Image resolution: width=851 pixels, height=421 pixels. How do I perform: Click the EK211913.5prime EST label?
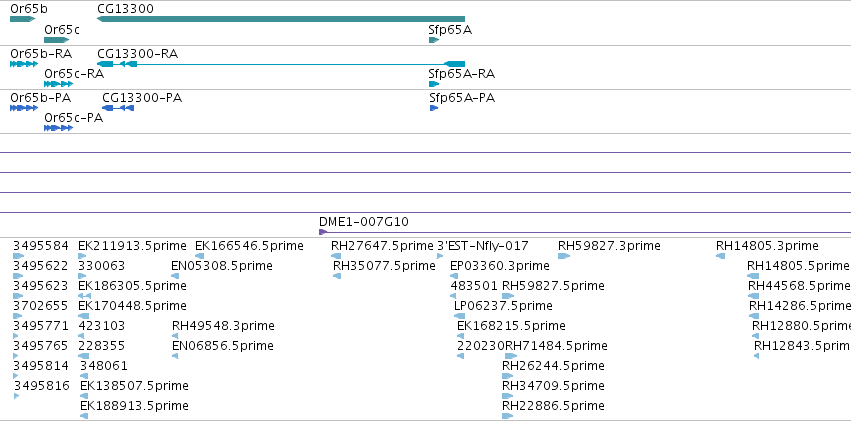point(132,246)
